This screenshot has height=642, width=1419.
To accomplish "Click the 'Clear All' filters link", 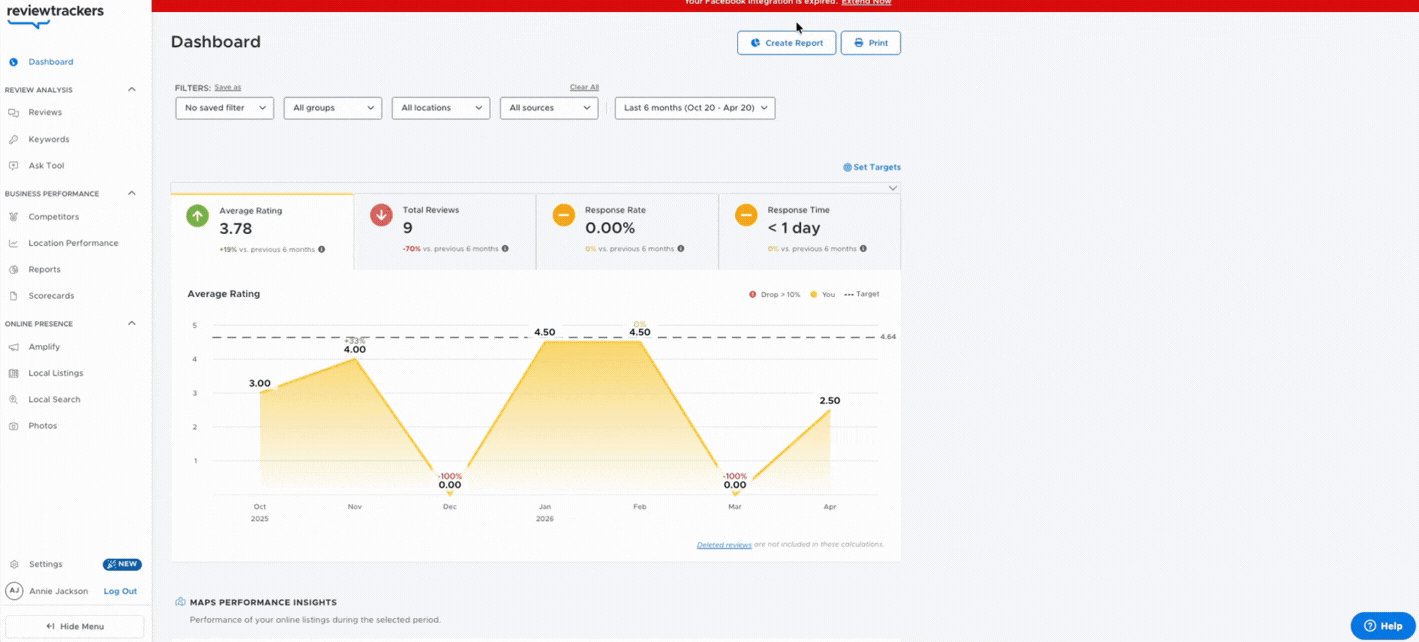I will click(584, 87).
